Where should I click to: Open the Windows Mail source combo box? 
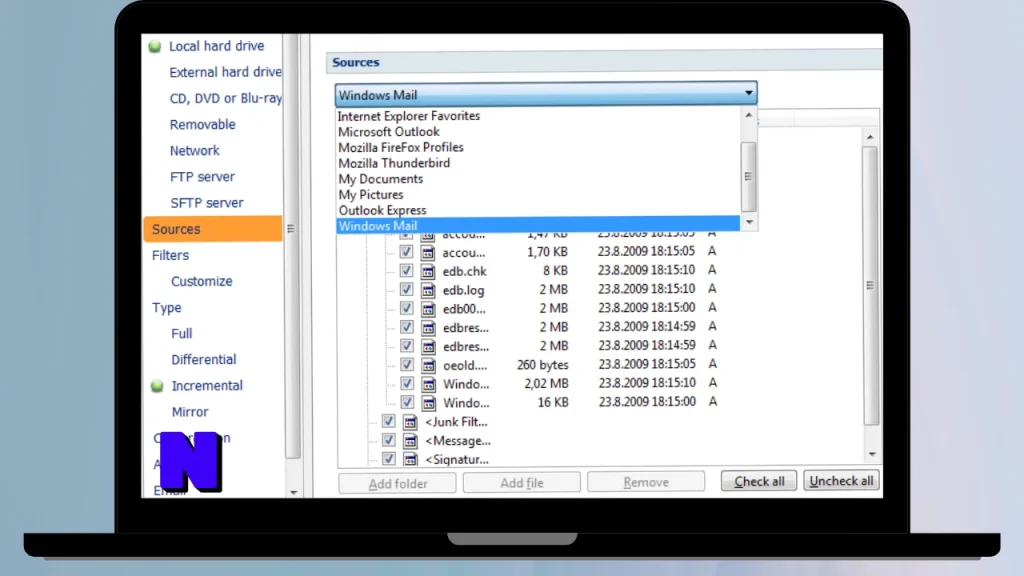tap(546, 95)
